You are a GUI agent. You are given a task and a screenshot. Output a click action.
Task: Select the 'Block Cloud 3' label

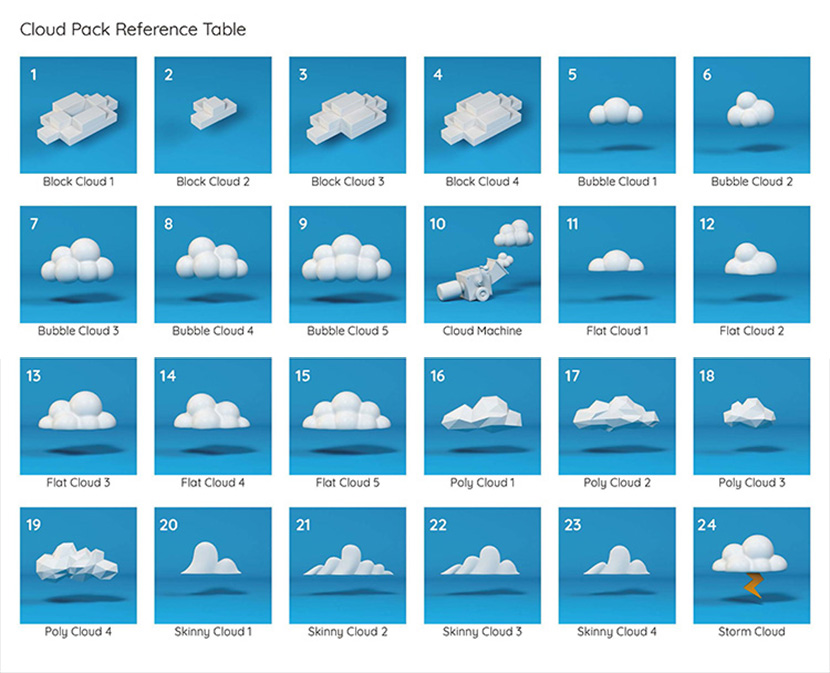(x=348, y=182)
